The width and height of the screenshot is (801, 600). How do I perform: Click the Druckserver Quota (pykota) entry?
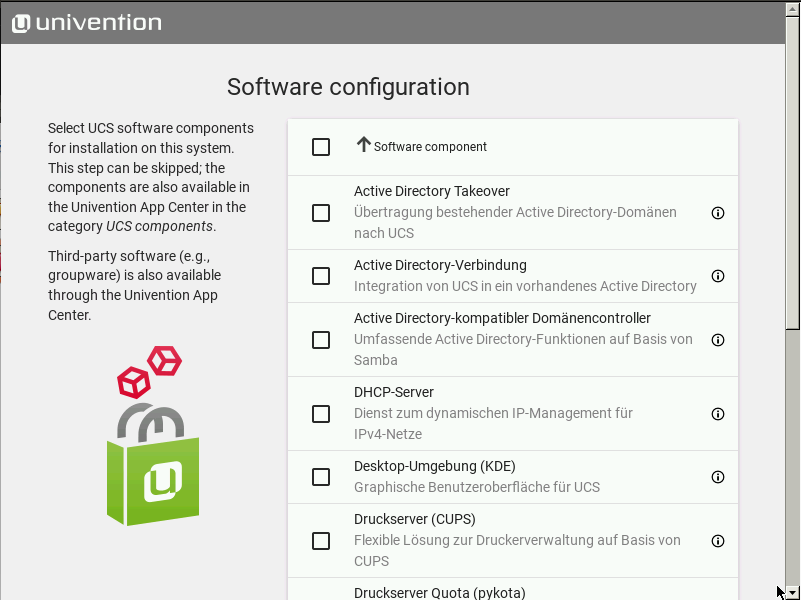click(439, 592)
